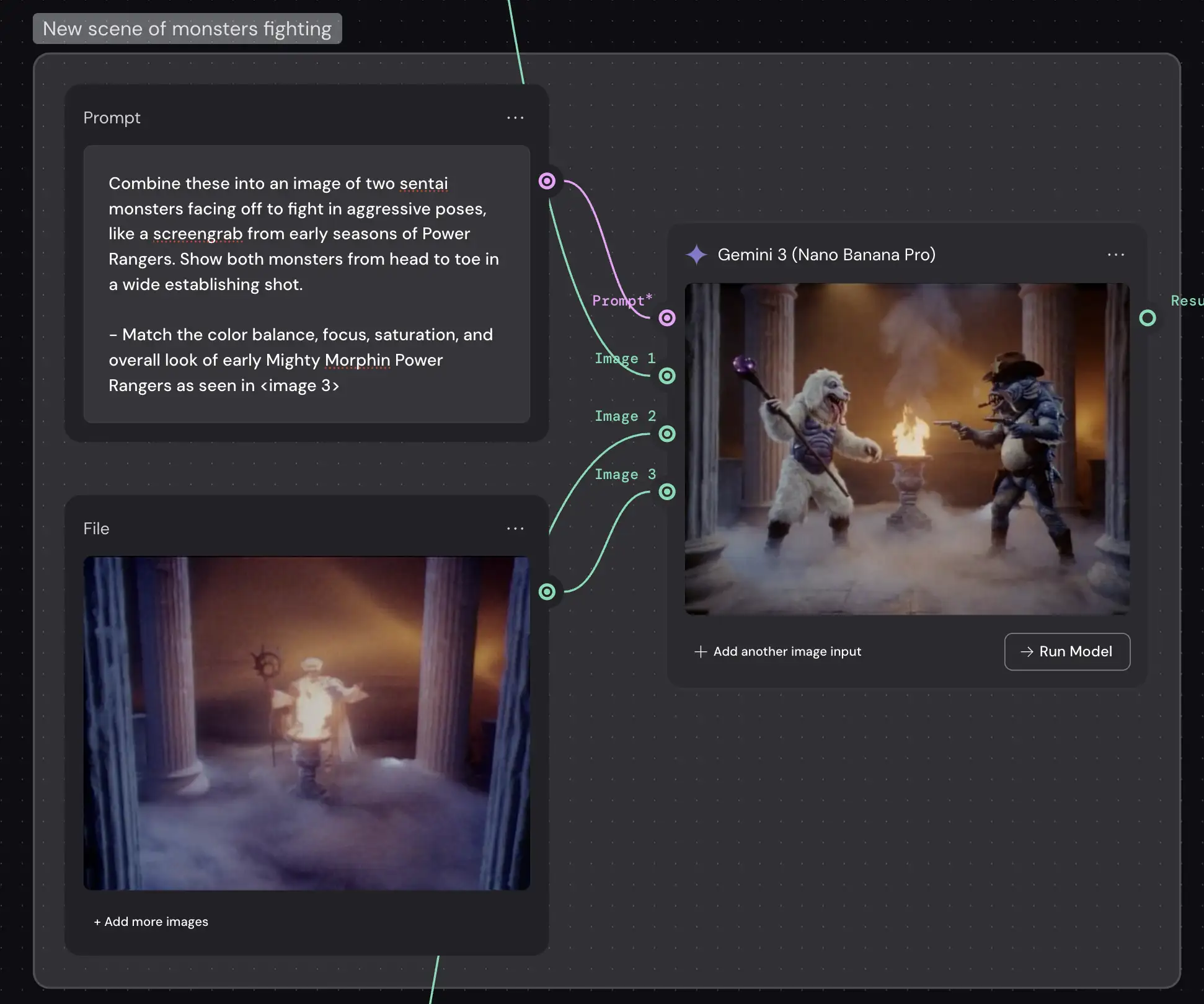1204x1004 pixels.
Task: Open the Gemini node's three-dot options menu
Action: [1115, 255]
